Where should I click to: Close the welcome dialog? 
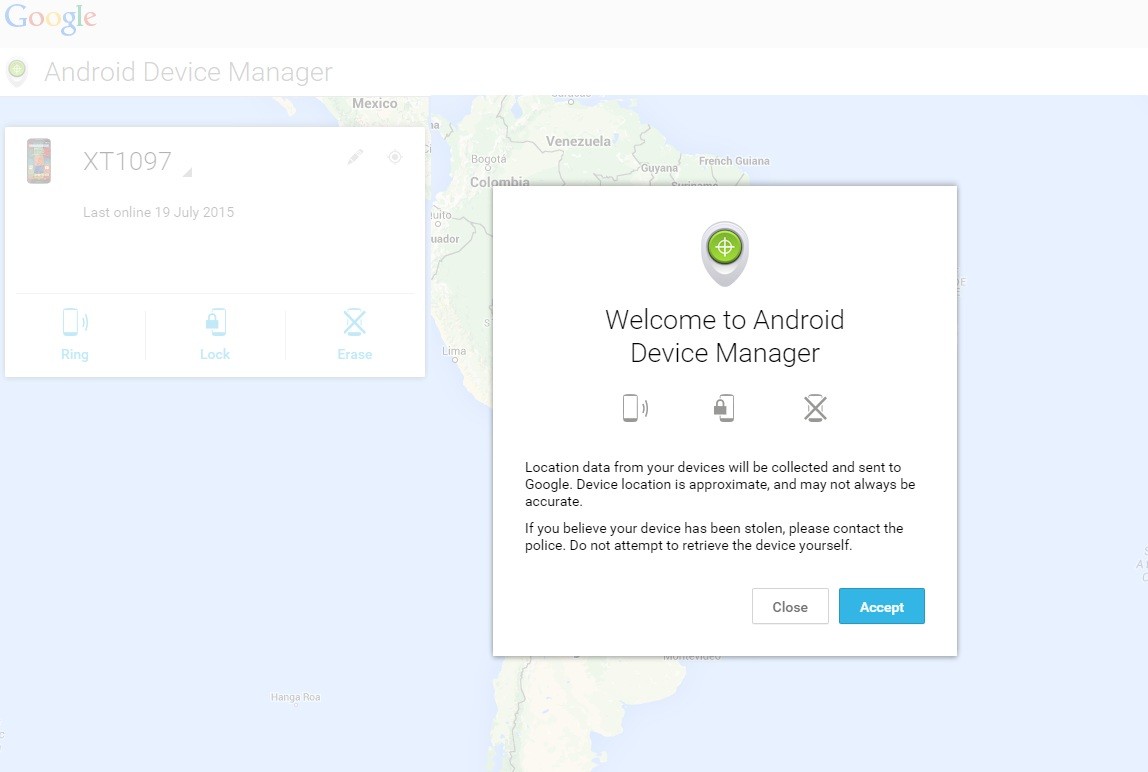(789, 606)
